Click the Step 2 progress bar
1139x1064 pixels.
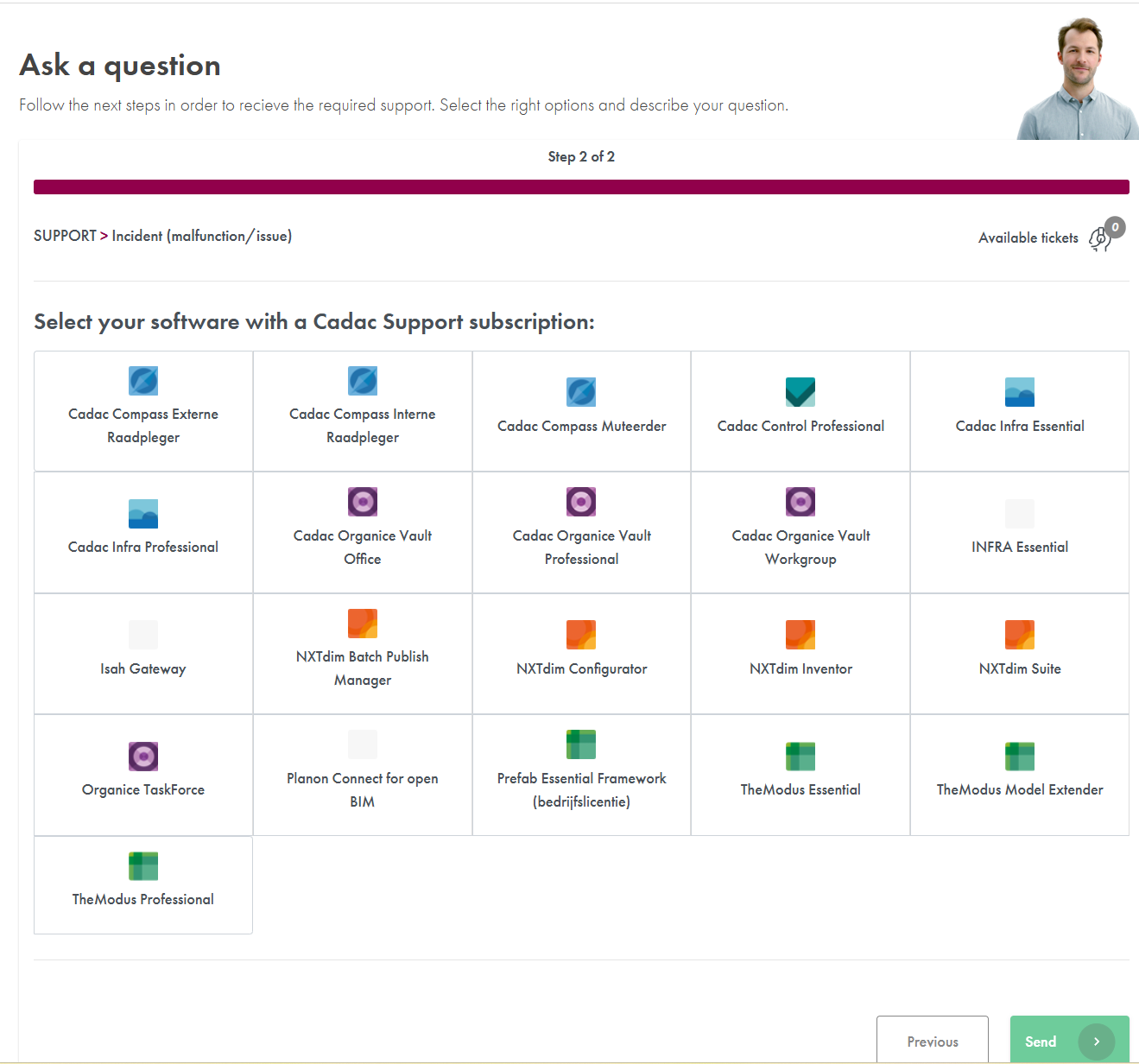point(581,187)
